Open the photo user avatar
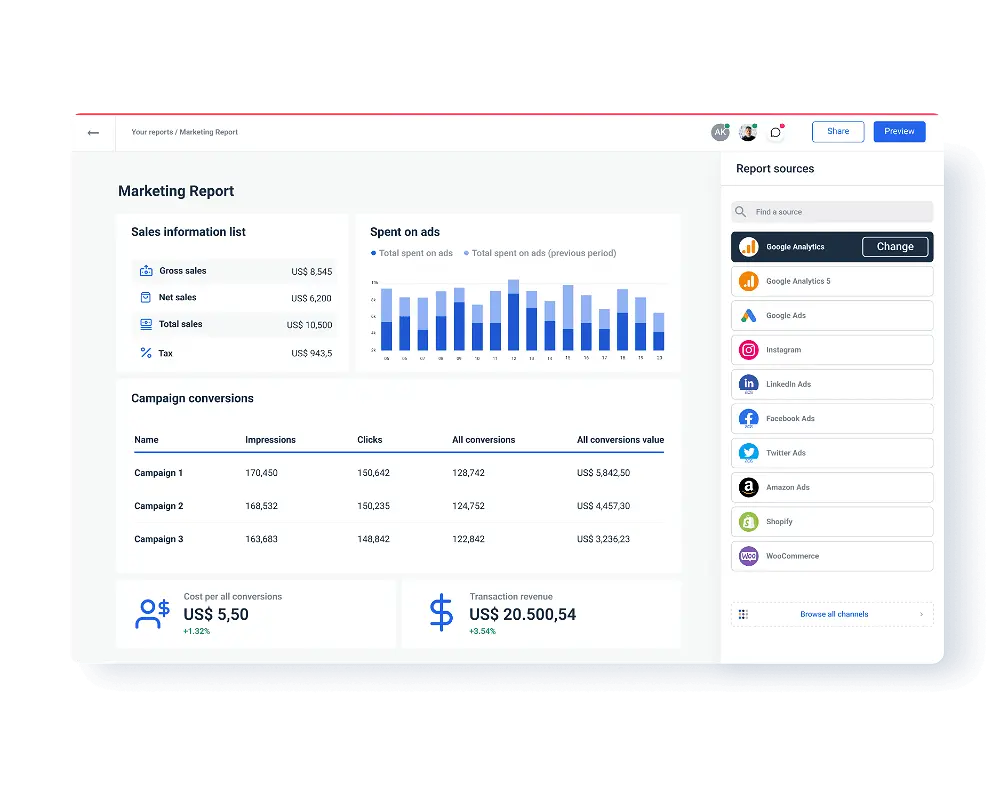The height and width of the screenshot is (792, 992). point(748,132)
